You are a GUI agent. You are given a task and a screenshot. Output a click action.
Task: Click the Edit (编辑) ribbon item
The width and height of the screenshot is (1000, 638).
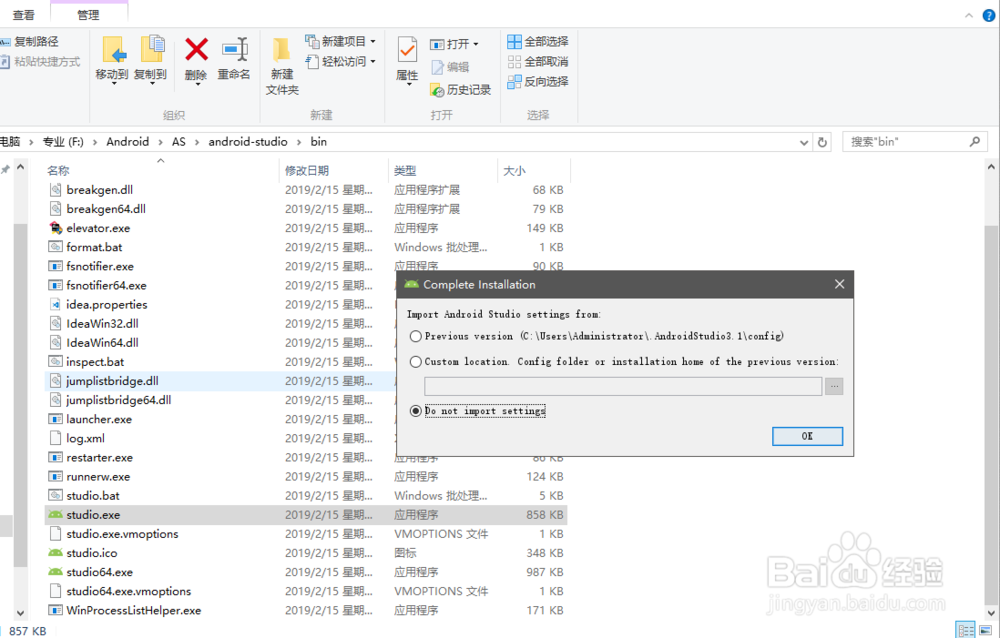[x=450, y=67]
